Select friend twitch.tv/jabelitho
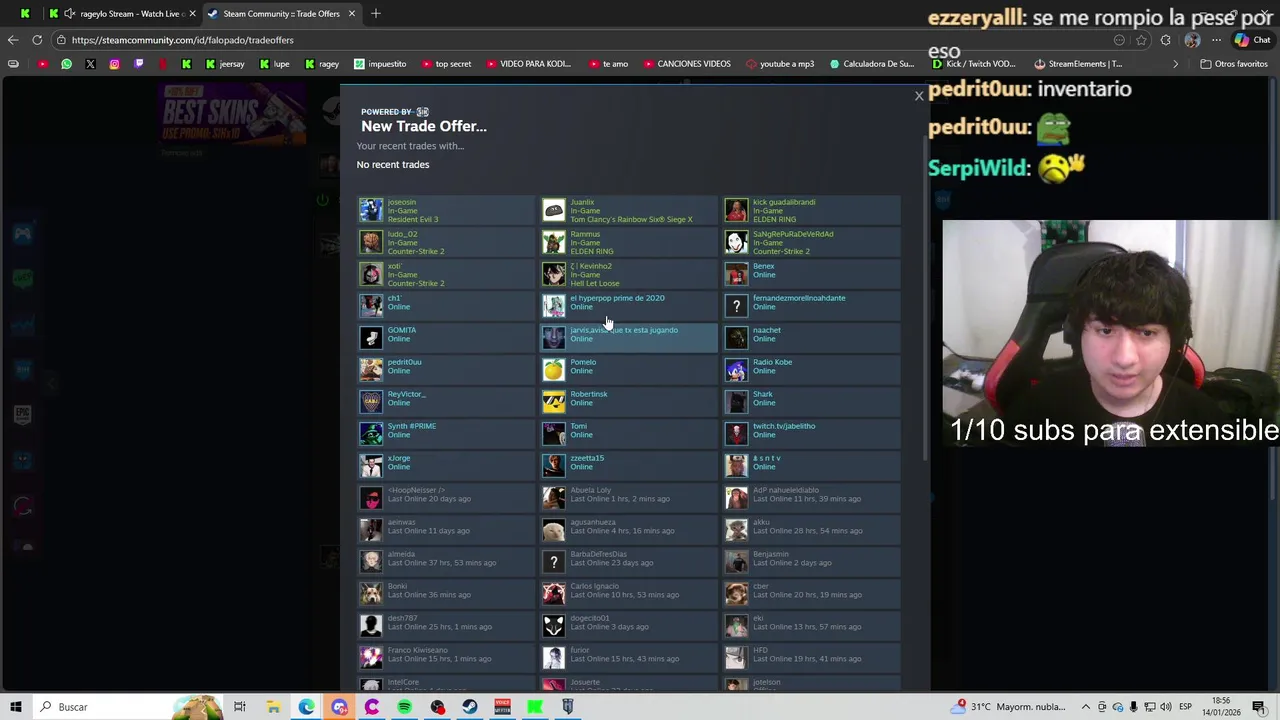 point(812,435)
